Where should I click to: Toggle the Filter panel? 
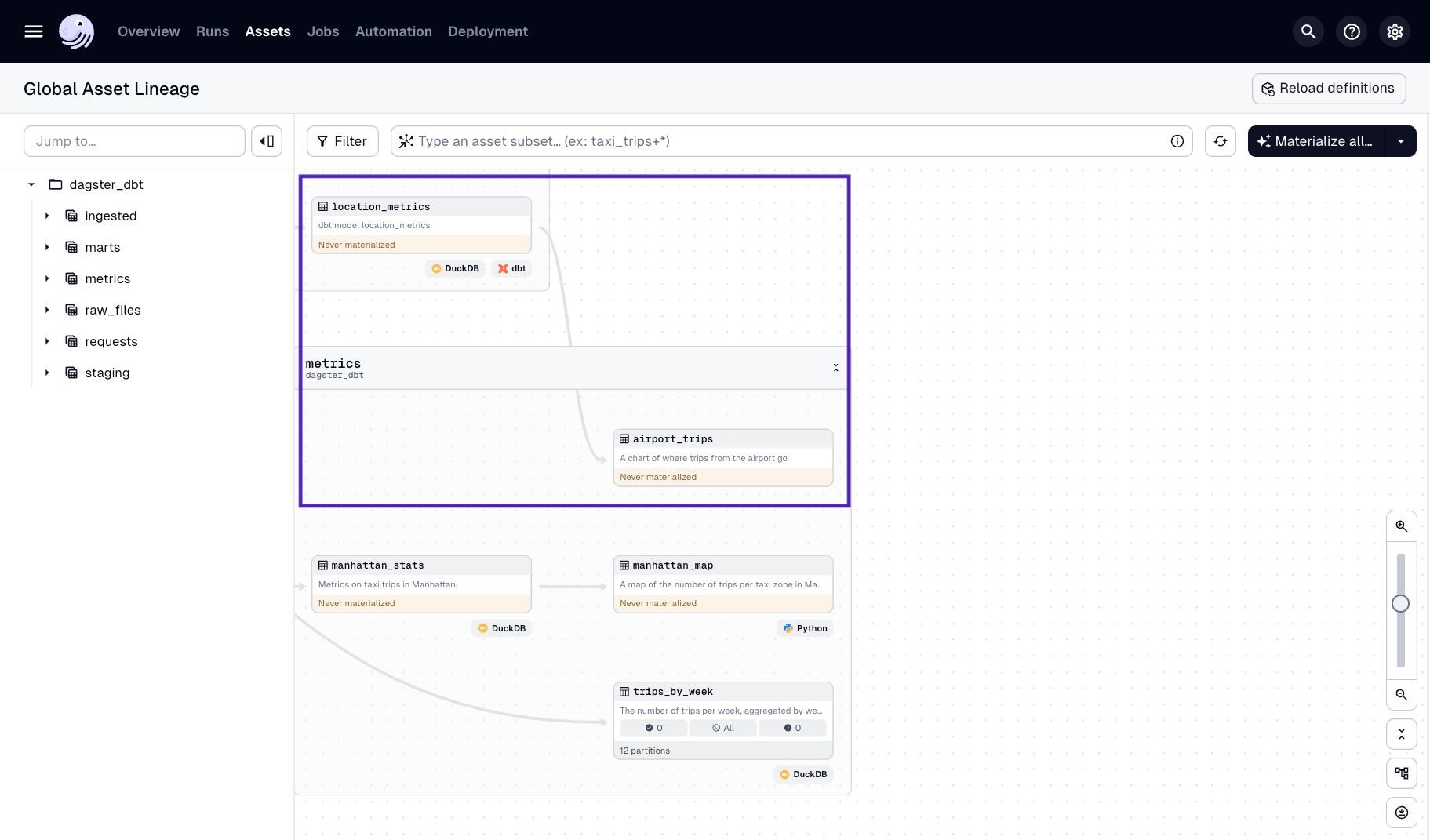click(342, 141)
